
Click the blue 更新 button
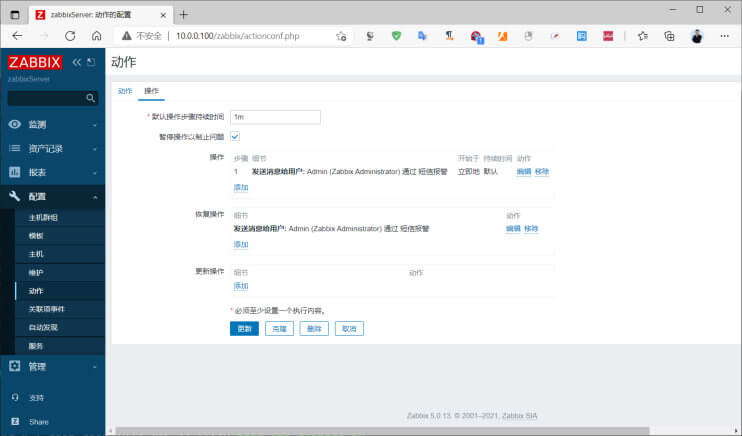tap(244, 329)
